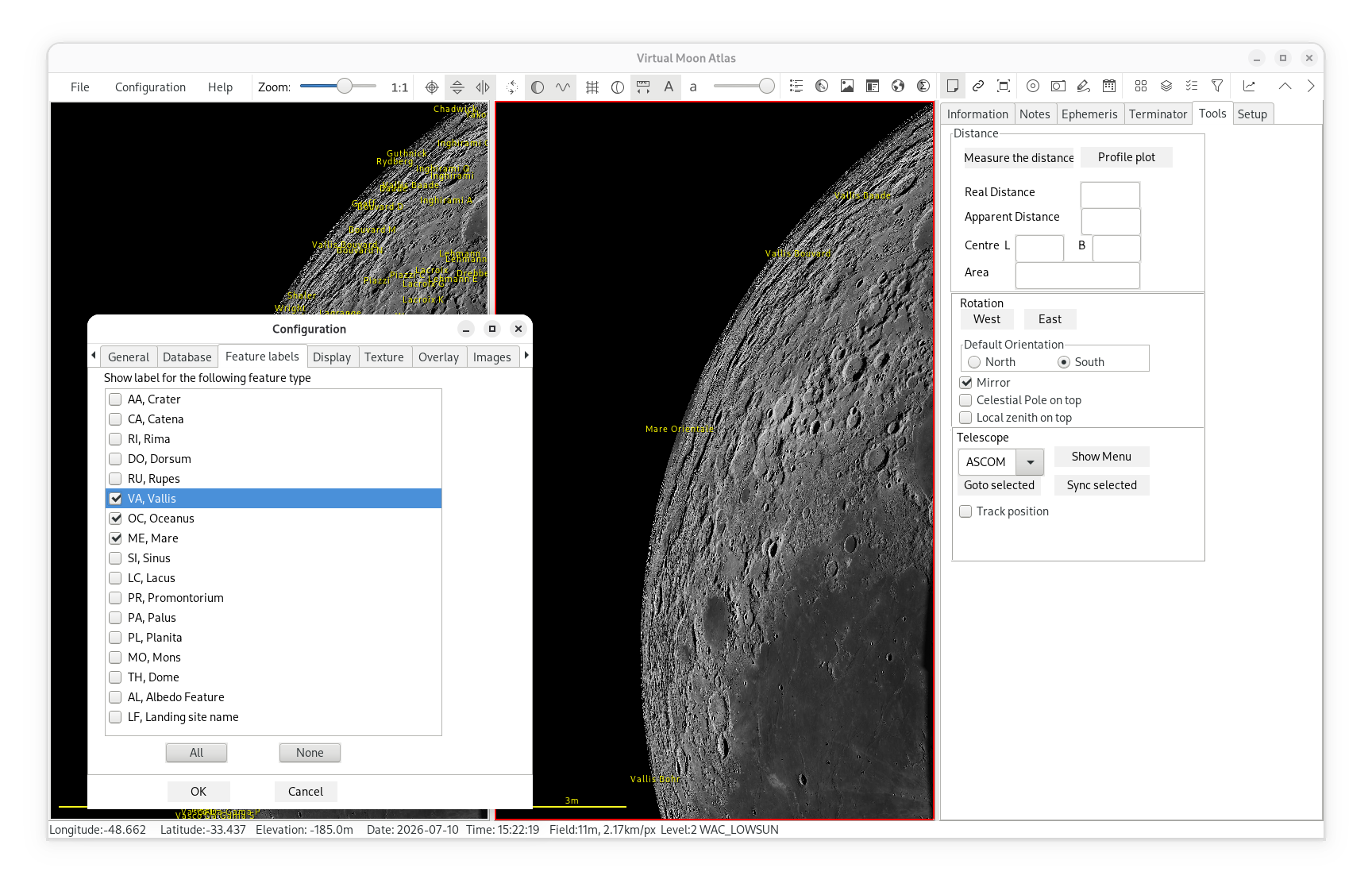The width and height of the screenshot is (1372, 891).
Task: Open the Help menu
Action: point(220,87)
